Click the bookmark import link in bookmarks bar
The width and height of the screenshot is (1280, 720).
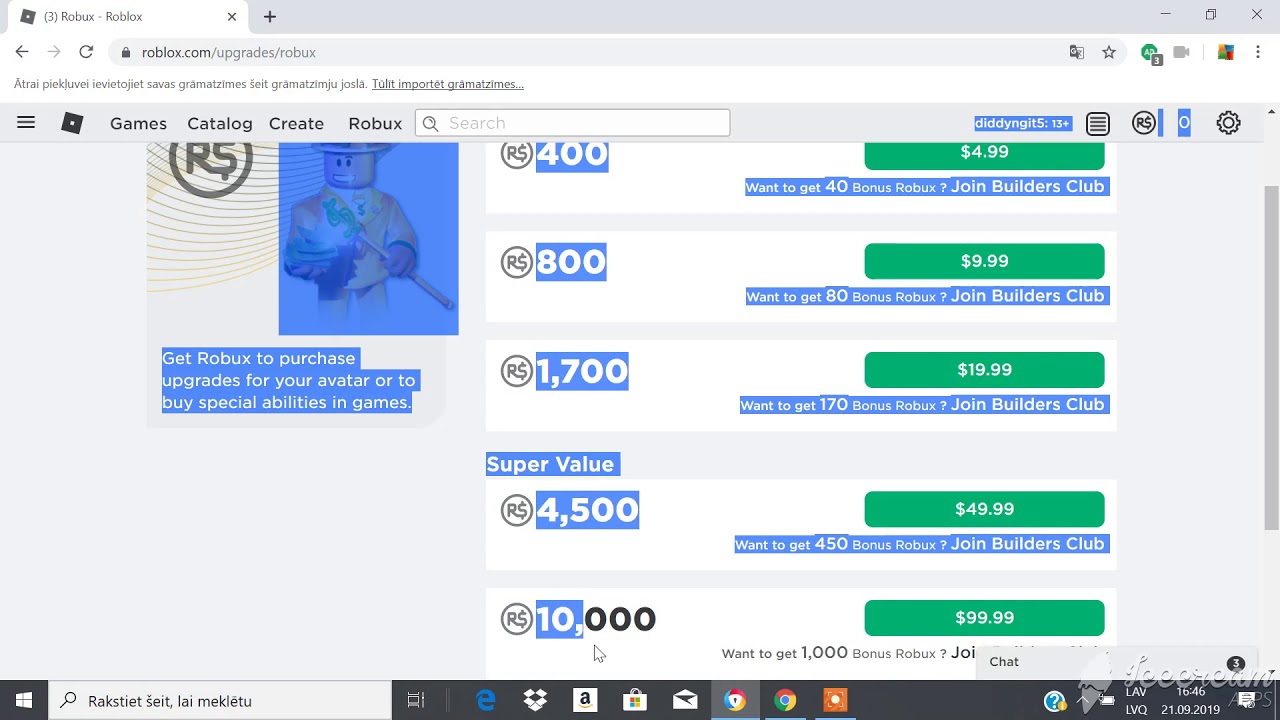coord(447,84)
